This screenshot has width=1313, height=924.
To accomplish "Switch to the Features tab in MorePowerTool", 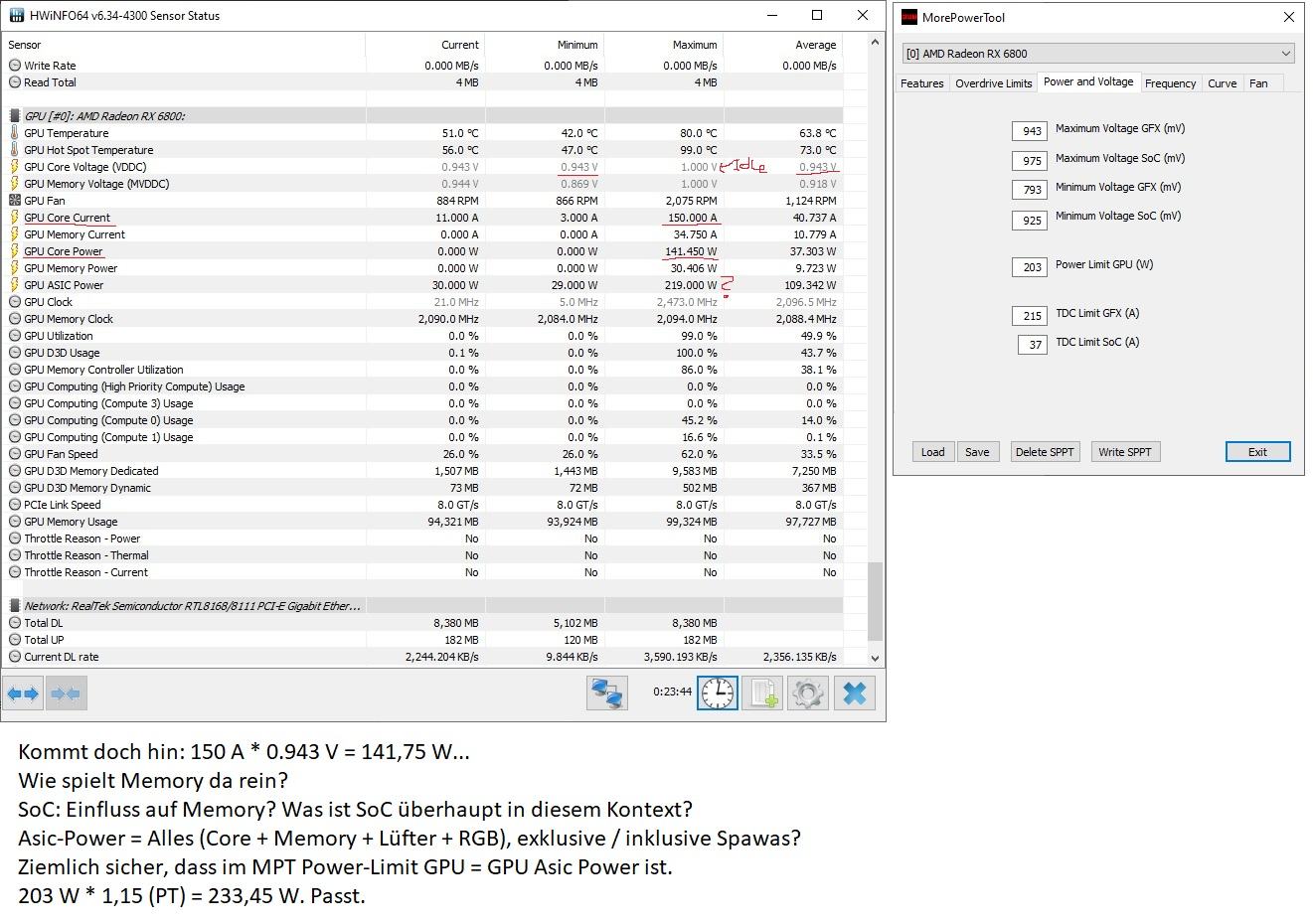I will [x=922, y=83].
